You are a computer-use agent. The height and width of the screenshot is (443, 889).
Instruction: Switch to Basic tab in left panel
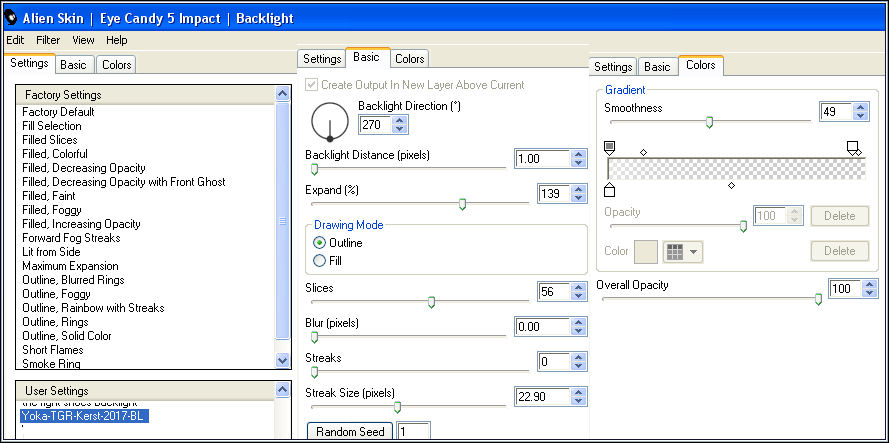[x=73, y=65]
